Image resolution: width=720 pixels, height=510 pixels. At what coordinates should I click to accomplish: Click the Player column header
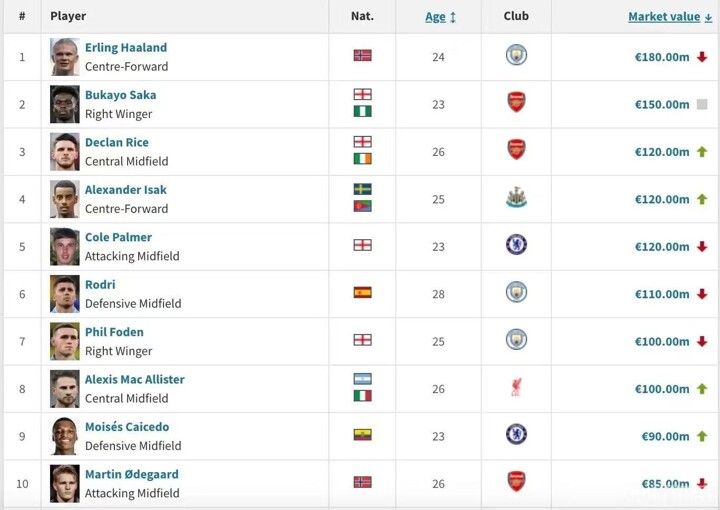pyautogui.click(x=68, y=16)
